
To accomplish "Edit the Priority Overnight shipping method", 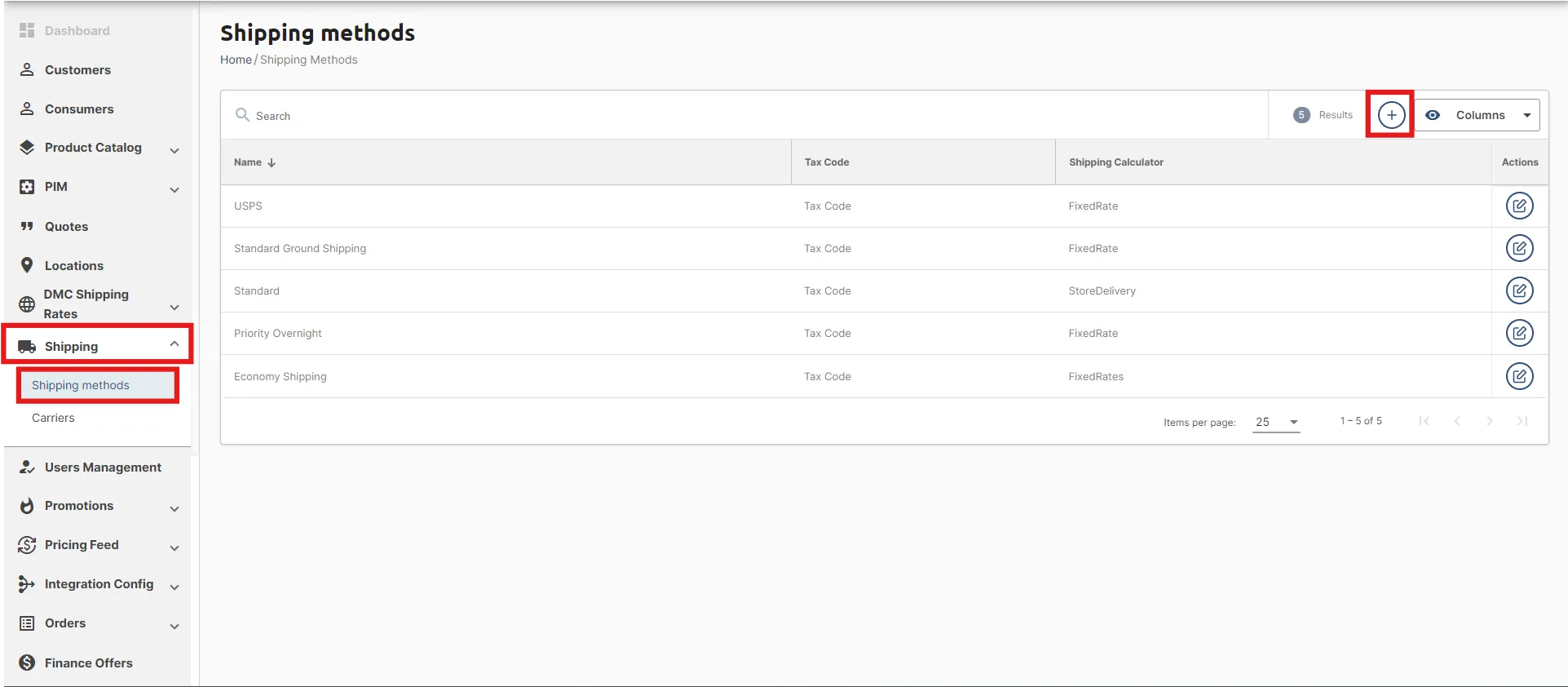I will 1519,333.
